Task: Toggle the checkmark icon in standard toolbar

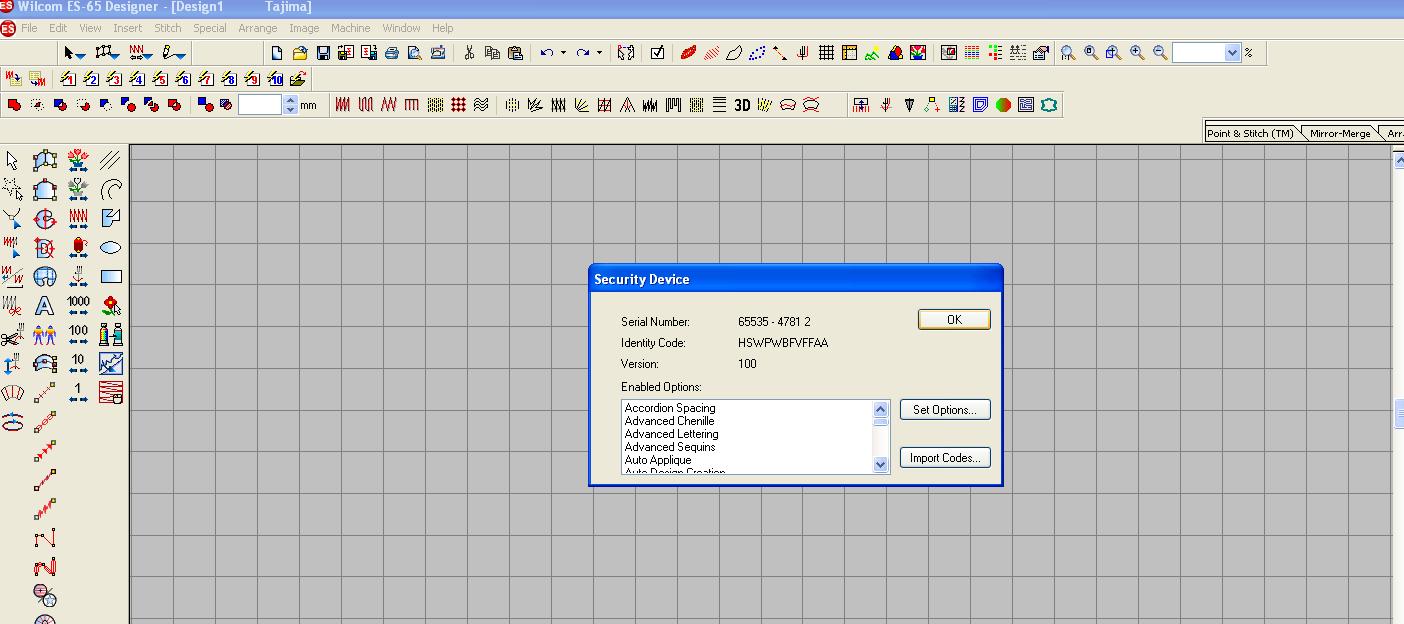Action: pyautogui.click(x=657, y=53)
